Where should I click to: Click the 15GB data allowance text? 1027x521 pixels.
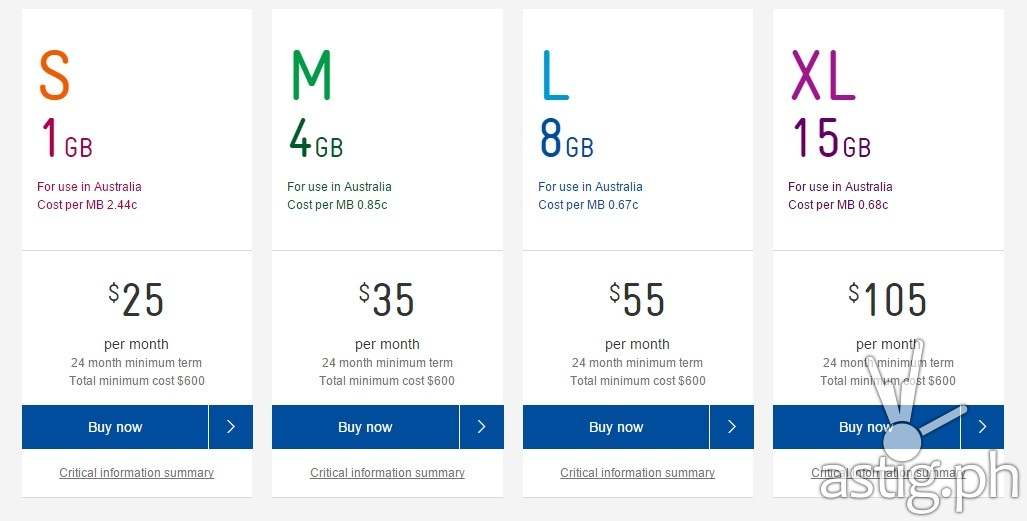coord(831,139)
